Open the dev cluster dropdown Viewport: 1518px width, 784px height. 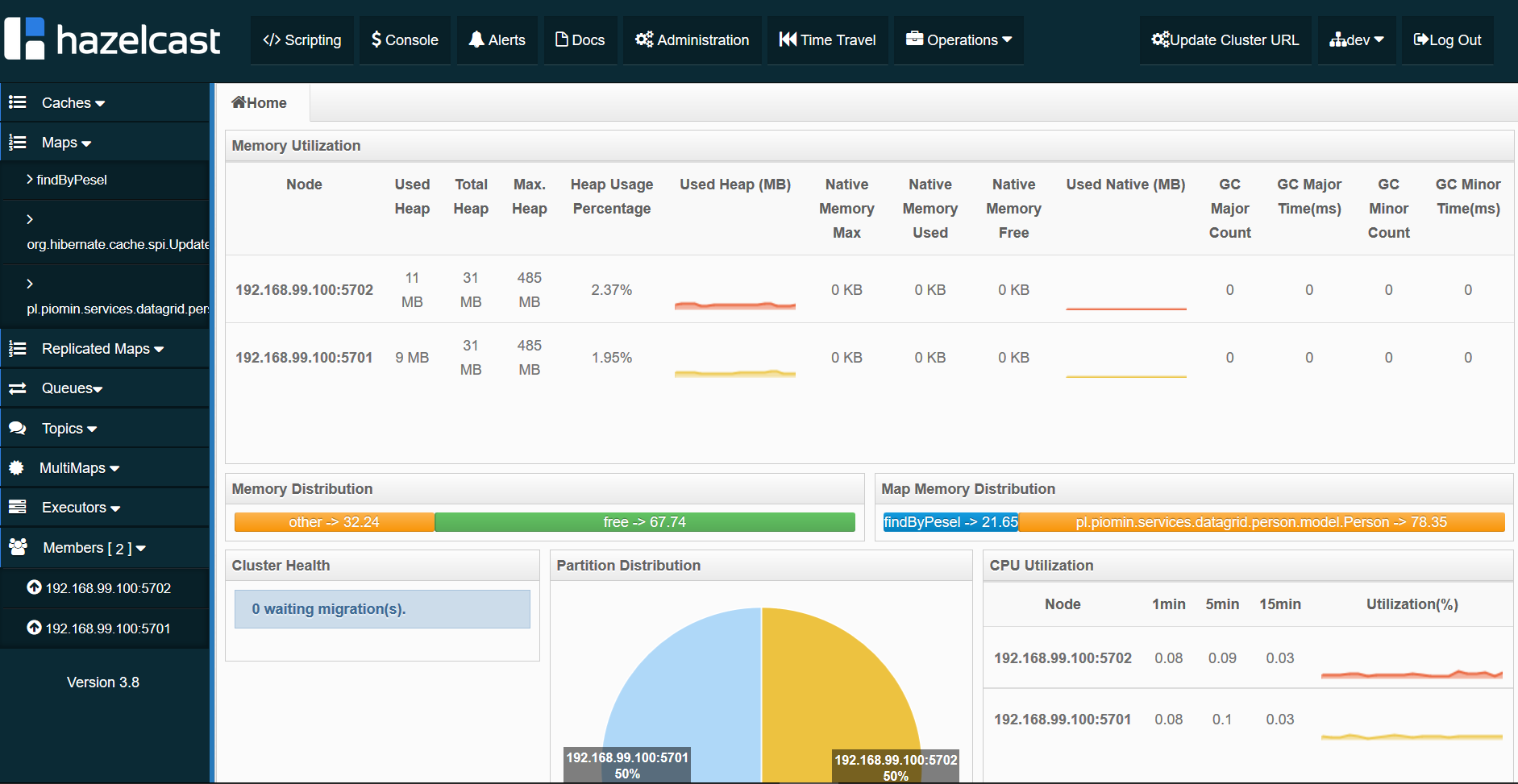coord(1357,40)
